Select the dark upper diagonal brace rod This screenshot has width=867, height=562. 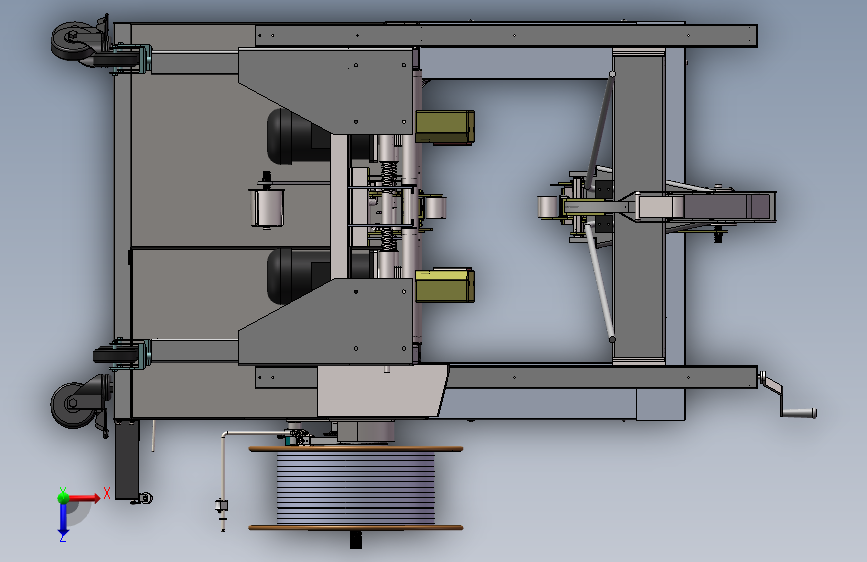pyautogui.click(x=600, y=130)
